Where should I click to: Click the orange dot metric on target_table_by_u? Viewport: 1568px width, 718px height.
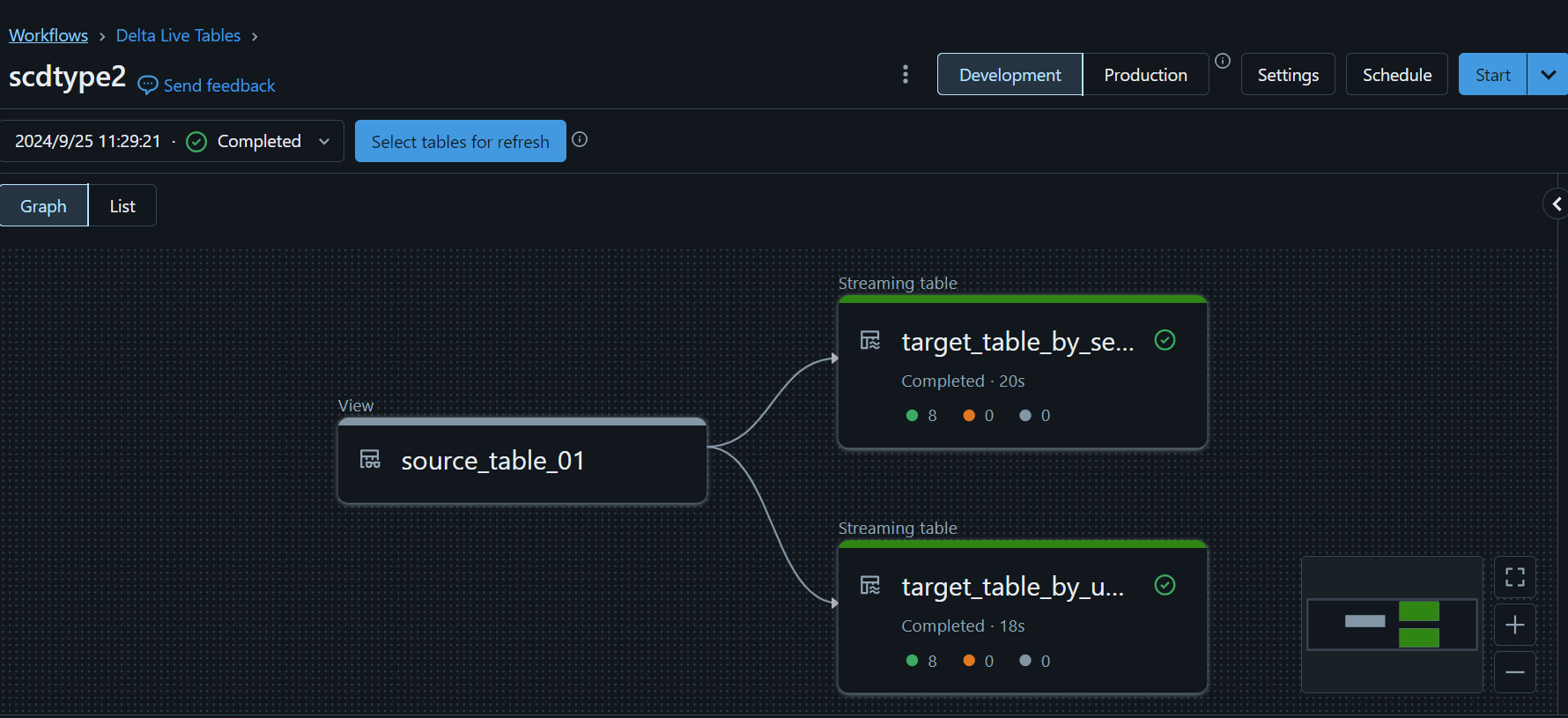pos(969,660)
